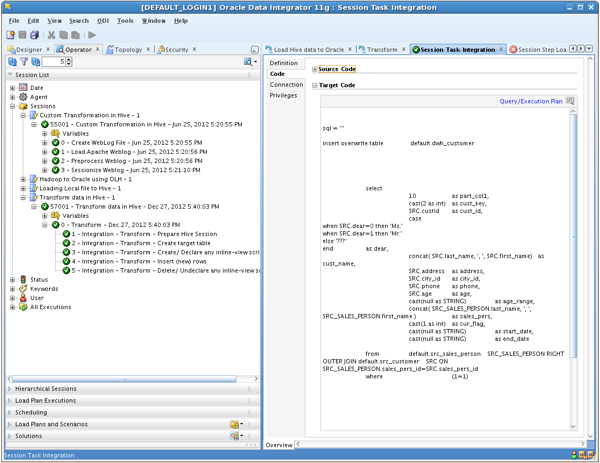Image resolution: width=600 pixels, height=463 pixels.
Task: Open the File menu
Action: 14,21
